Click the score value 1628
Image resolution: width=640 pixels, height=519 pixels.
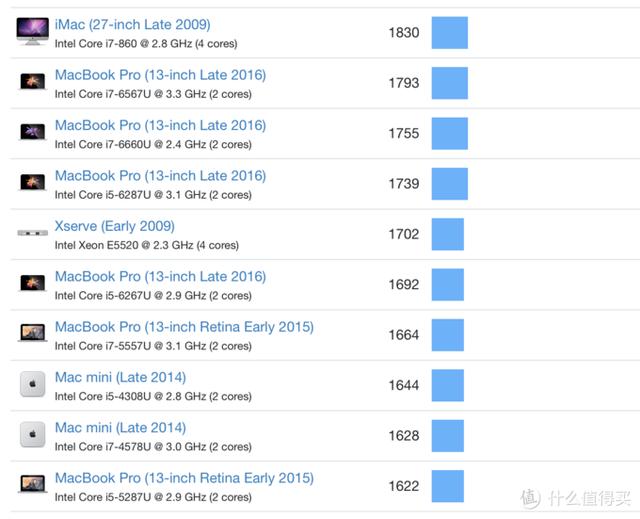[404, 436]
